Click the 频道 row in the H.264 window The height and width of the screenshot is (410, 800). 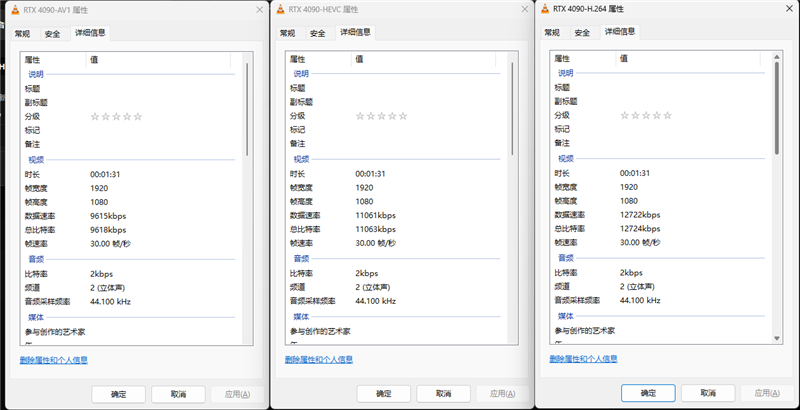click(662, 286)
